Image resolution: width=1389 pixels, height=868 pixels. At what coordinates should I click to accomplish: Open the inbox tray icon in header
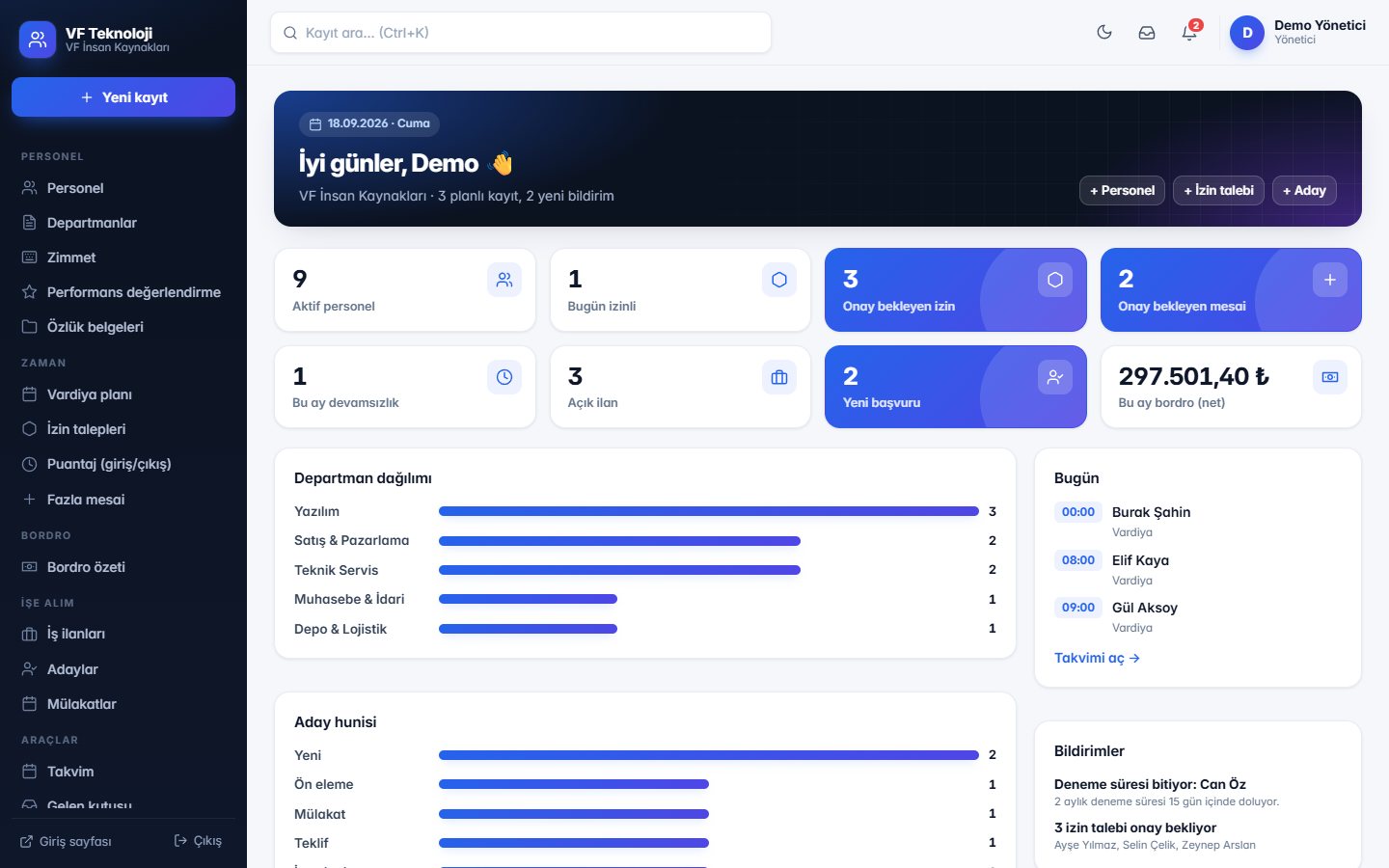(x=1147, y=33)
